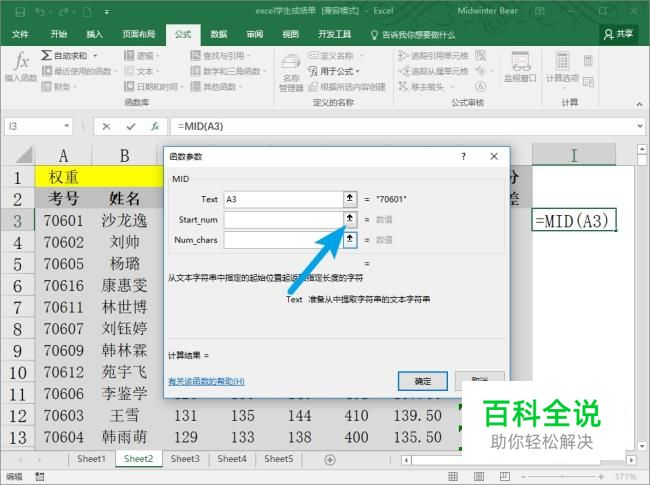Screen dimensions: 650x485
Task: Click Trace Dependents
Action: click(x=433, y=71)
